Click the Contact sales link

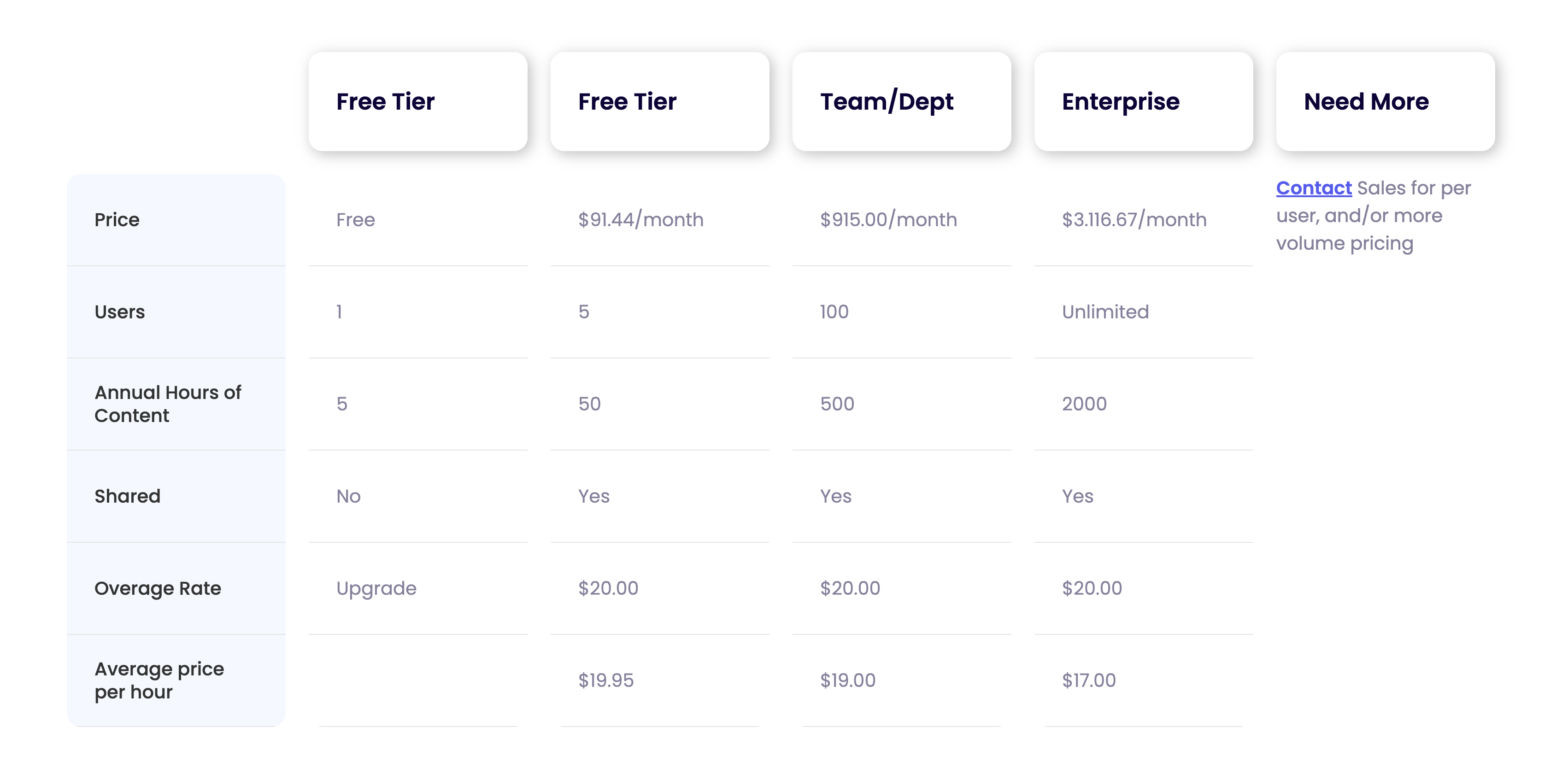click(x=1314, y=188)
